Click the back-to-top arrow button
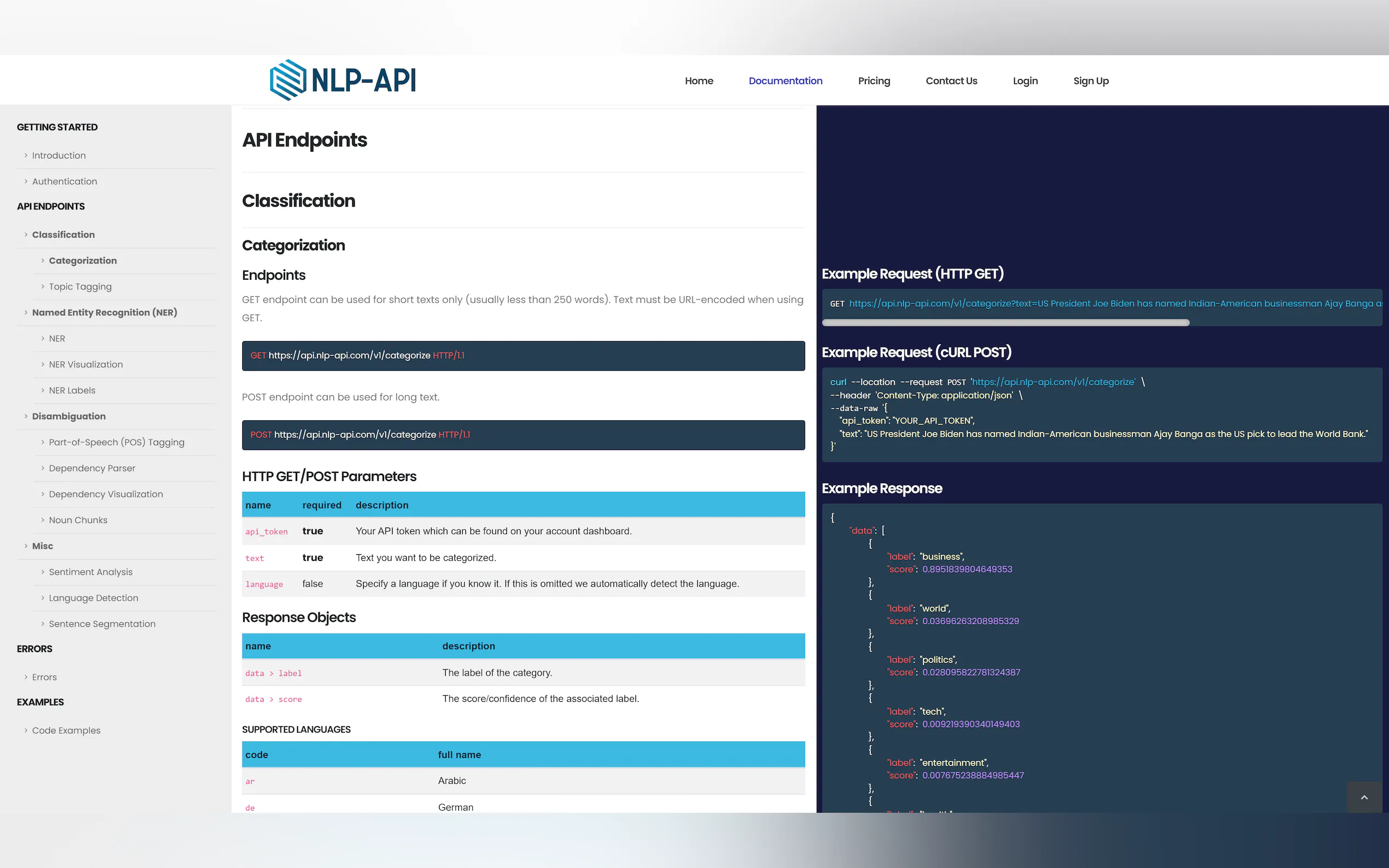 (x=1363, y=797)
